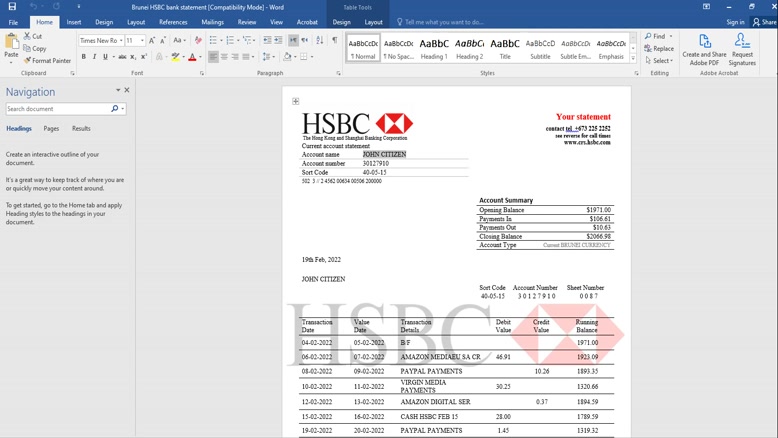
Task: Click the table move handle icon
Action: pos(296,101)
